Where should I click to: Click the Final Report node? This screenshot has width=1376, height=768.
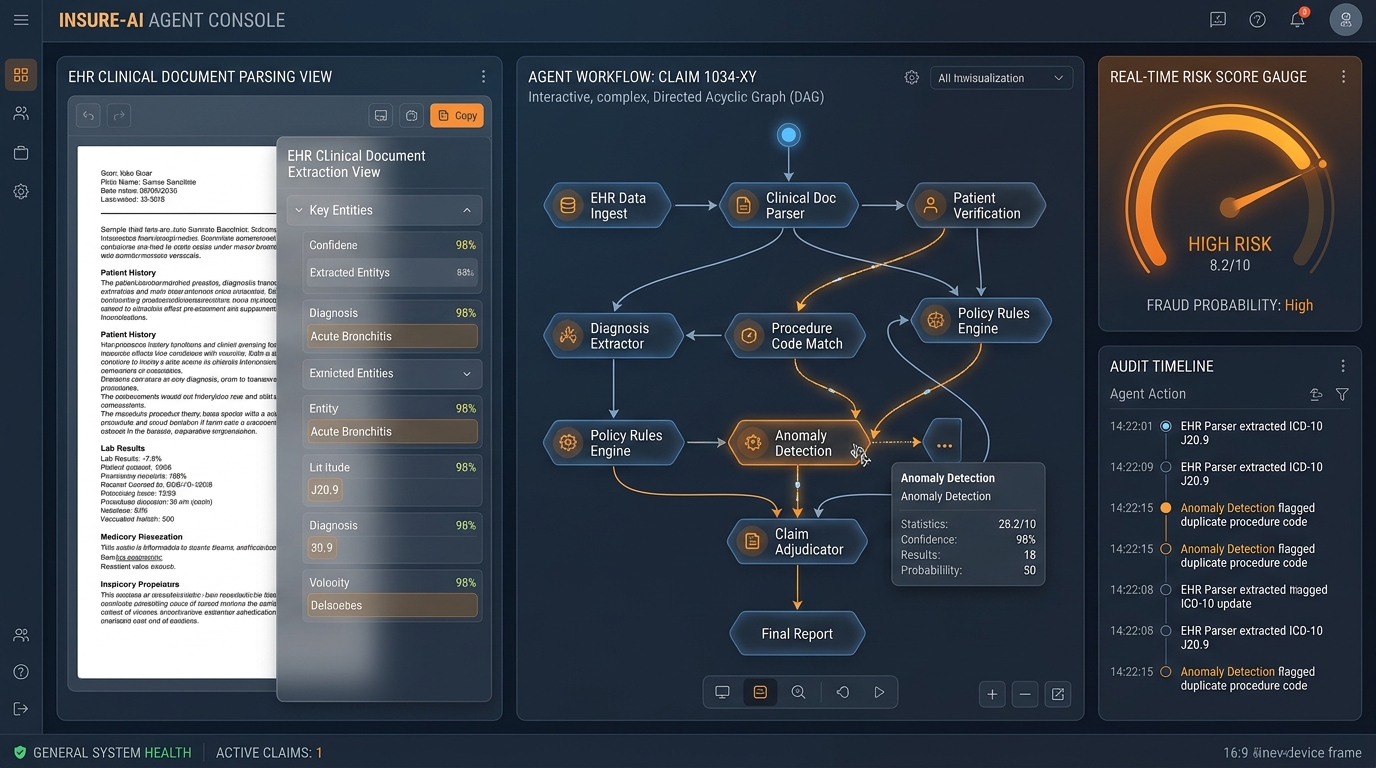click(797, 634)
